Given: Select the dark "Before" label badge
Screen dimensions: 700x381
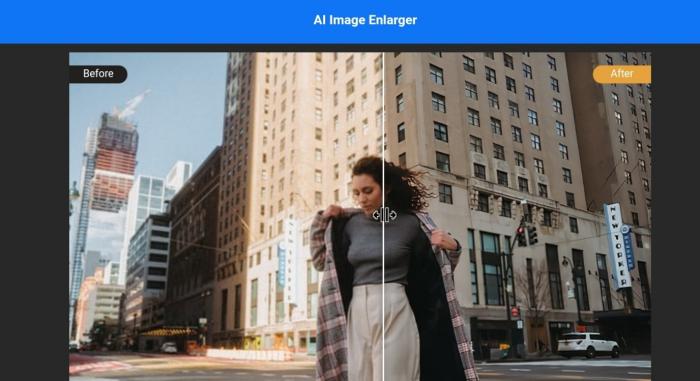Looking at the screenshot, I should 98,74.
